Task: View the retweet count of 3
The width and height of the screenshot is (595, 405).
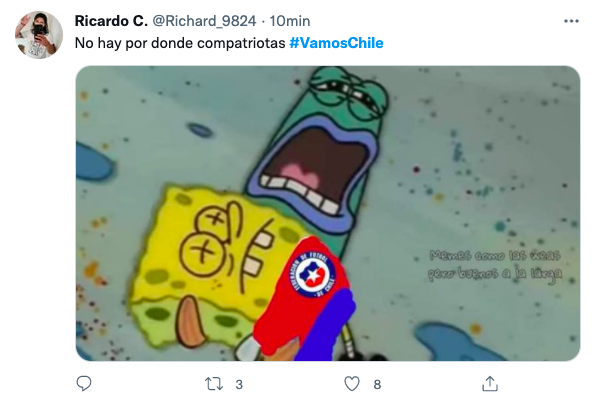Action: point(239,385)
